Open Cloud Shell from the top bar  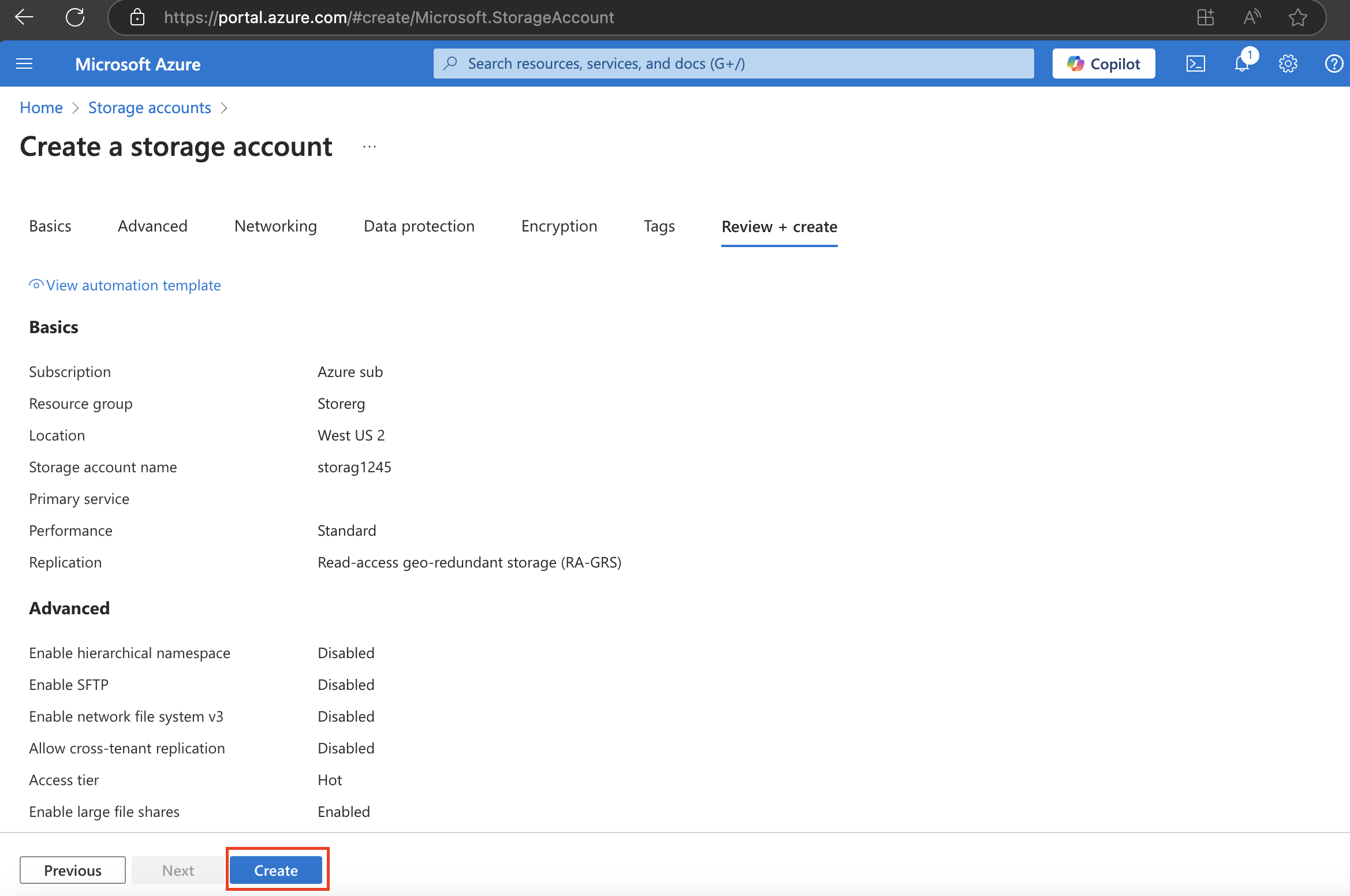click(x=1195, y=64)
